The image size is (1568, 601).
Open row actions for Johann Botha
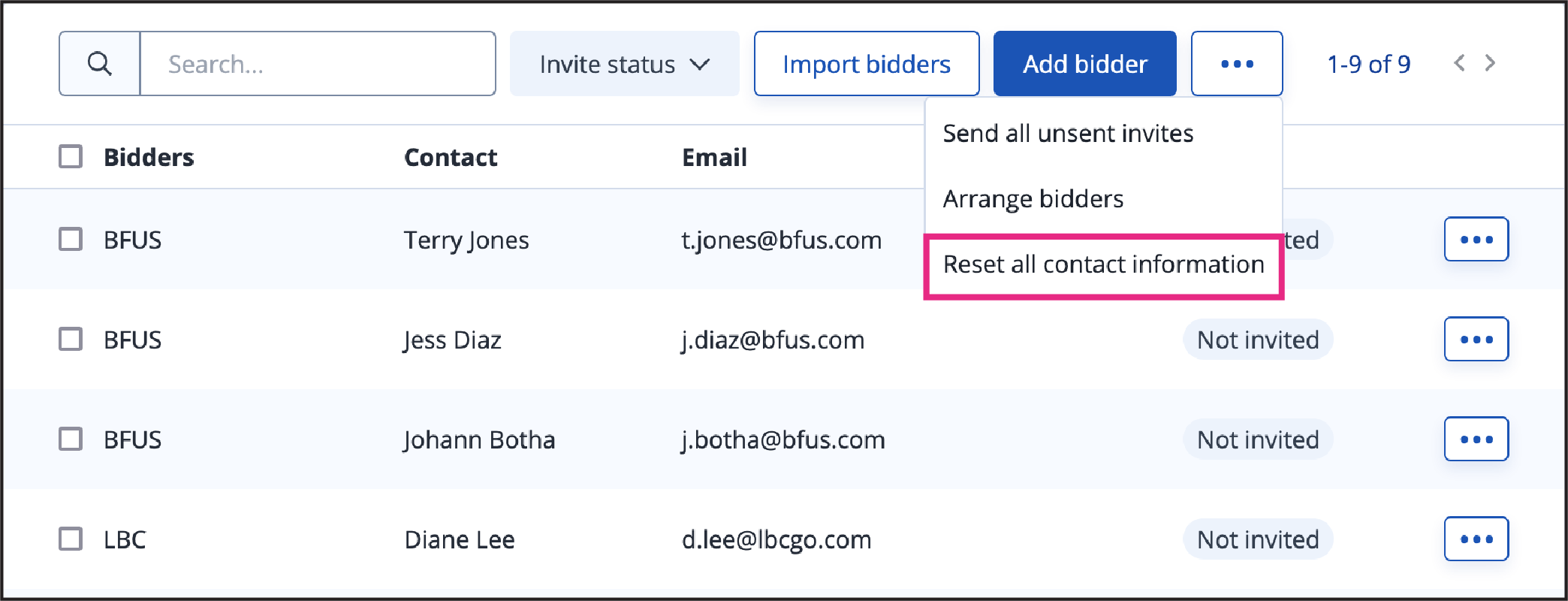[1476, 439]
